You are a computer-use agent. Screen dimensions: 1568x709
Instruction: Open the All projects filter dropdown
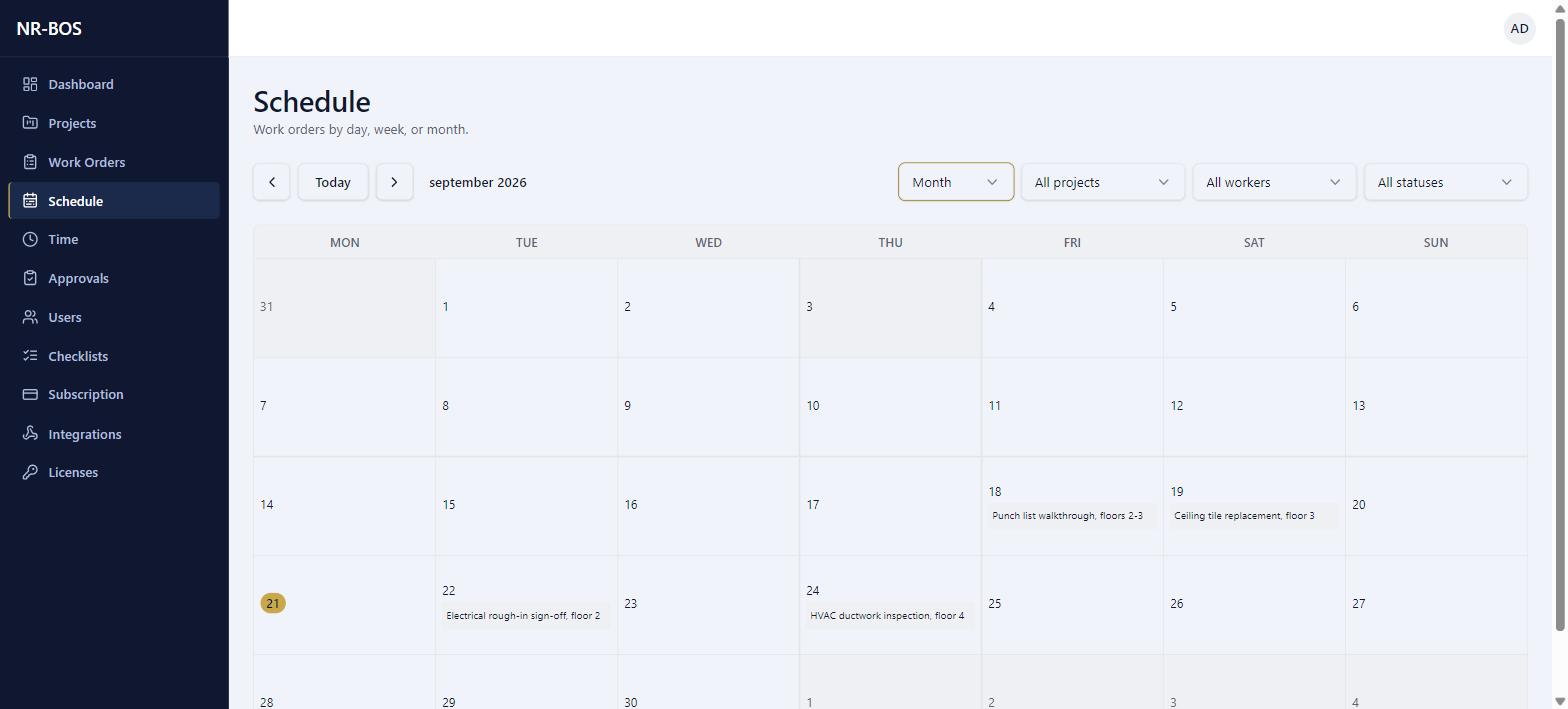click(1102, 182)
